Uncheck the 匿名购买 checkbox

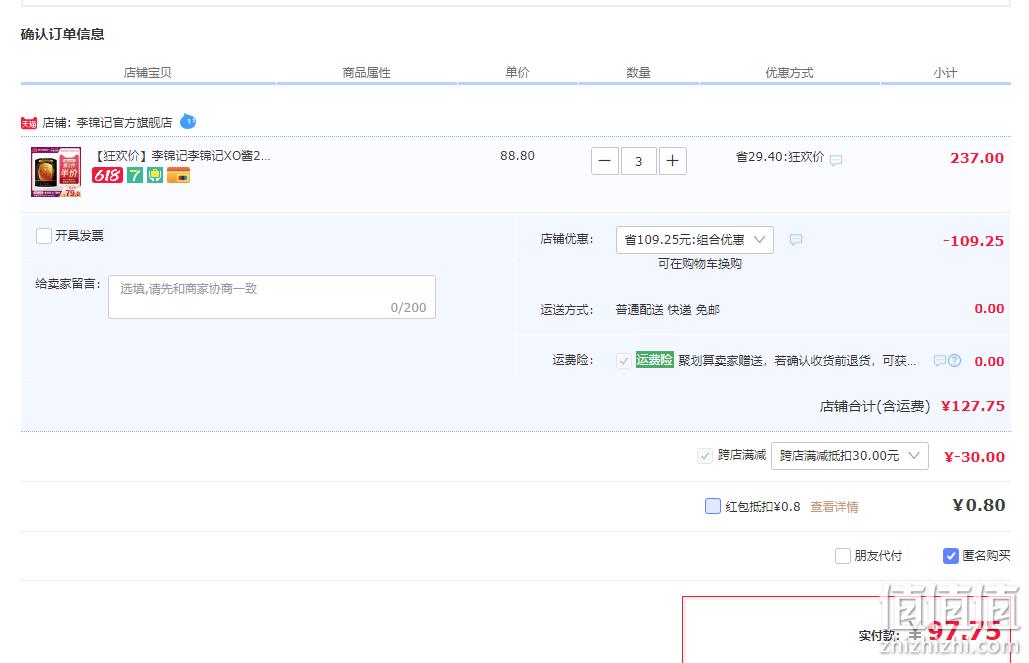[950, 556]
